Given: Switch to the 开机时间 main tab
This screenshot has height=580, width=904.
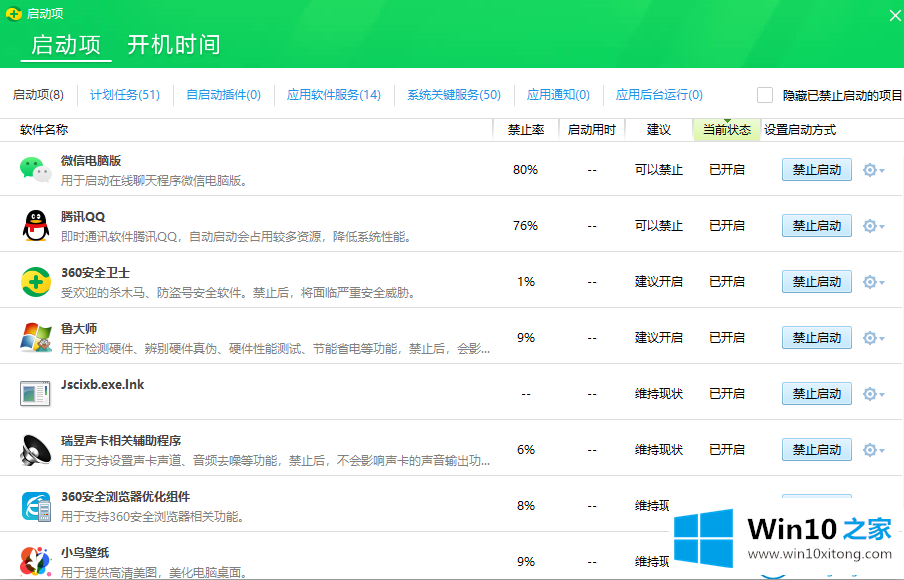Looking at the screenshot, I should pyautogui.click(x=174, y=45).
